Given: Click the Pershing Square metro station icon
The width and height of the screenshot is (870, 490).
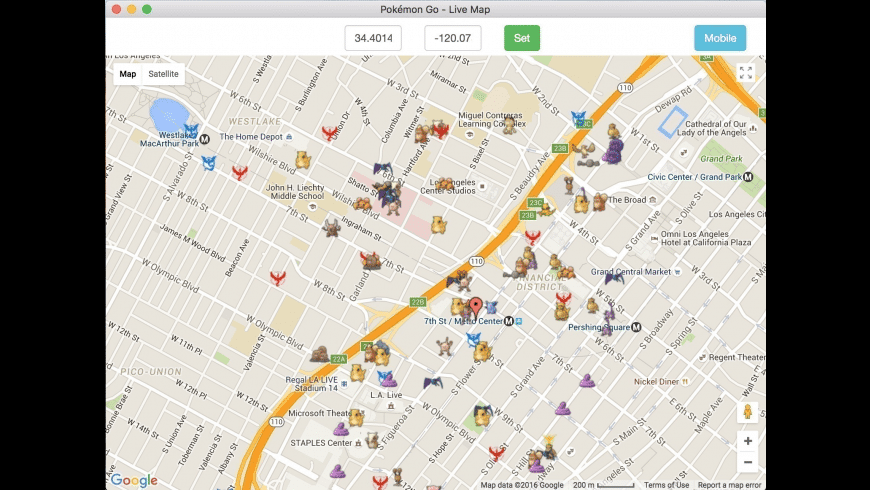Looking at the screenshot, I should (x=636, y=327).
